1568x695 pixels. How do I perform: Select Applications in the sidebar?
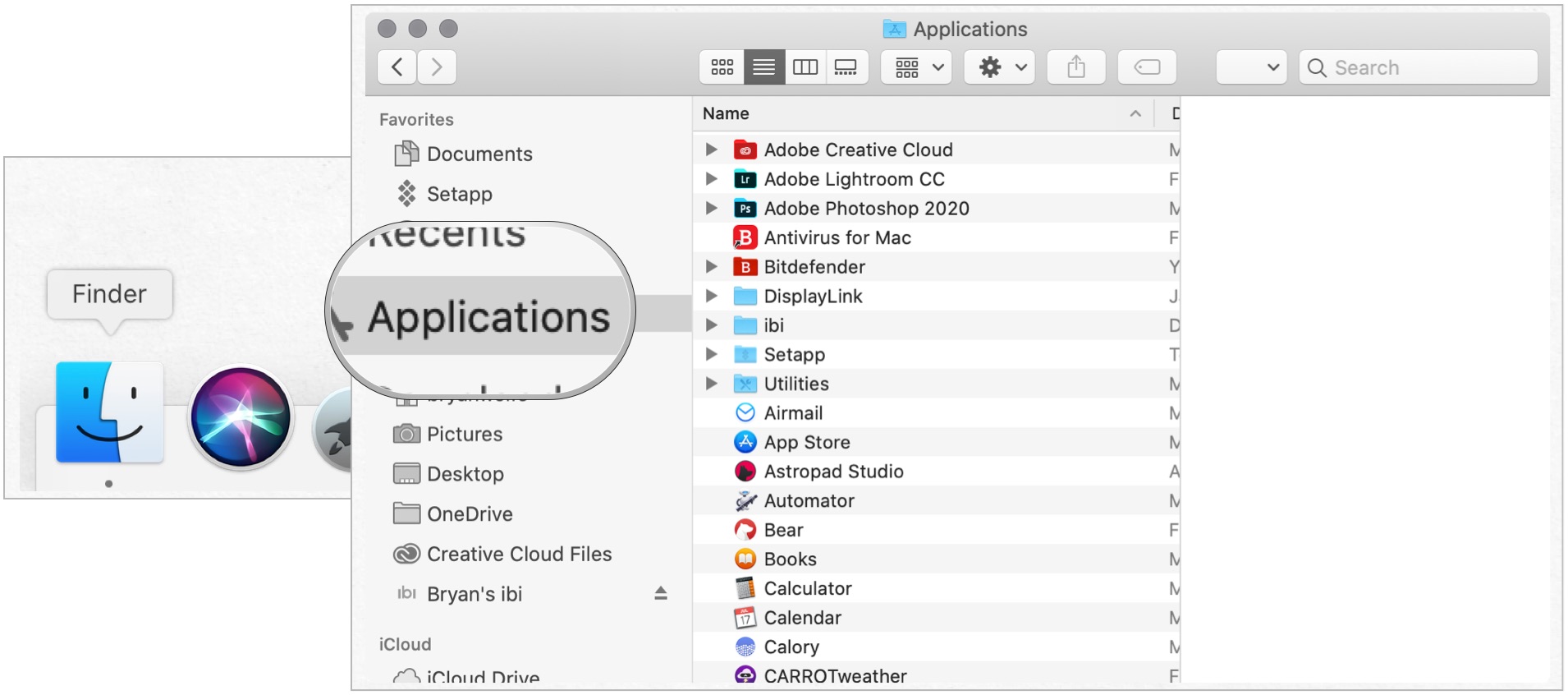488,316
